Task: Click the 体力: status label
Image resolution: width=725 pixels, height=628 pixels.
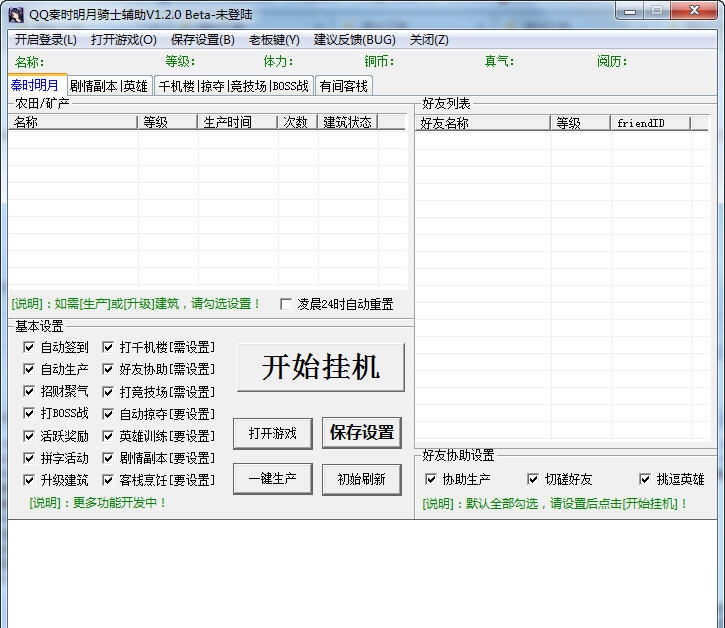Action: point(278,61)
